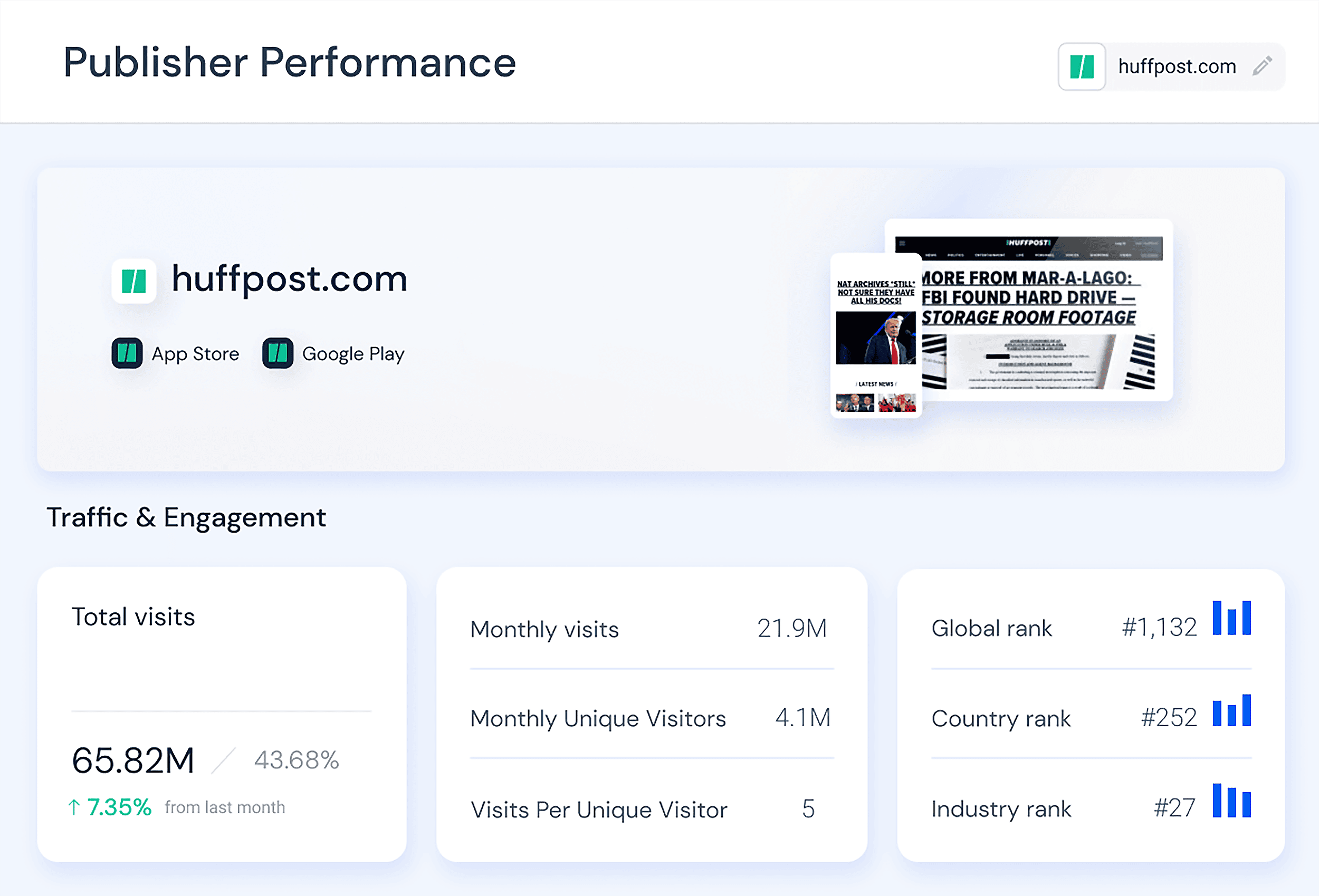The width and height of the screenshot is (1319, 896).
Task: Click the Traffic & Engagement section heading
Action: tap(187, 517)
